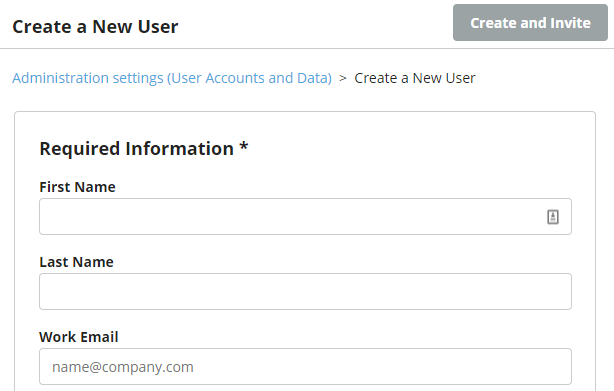Open Administration settings breadcrumb link
The image size is (614, 391).
click(x=172, y=78)
